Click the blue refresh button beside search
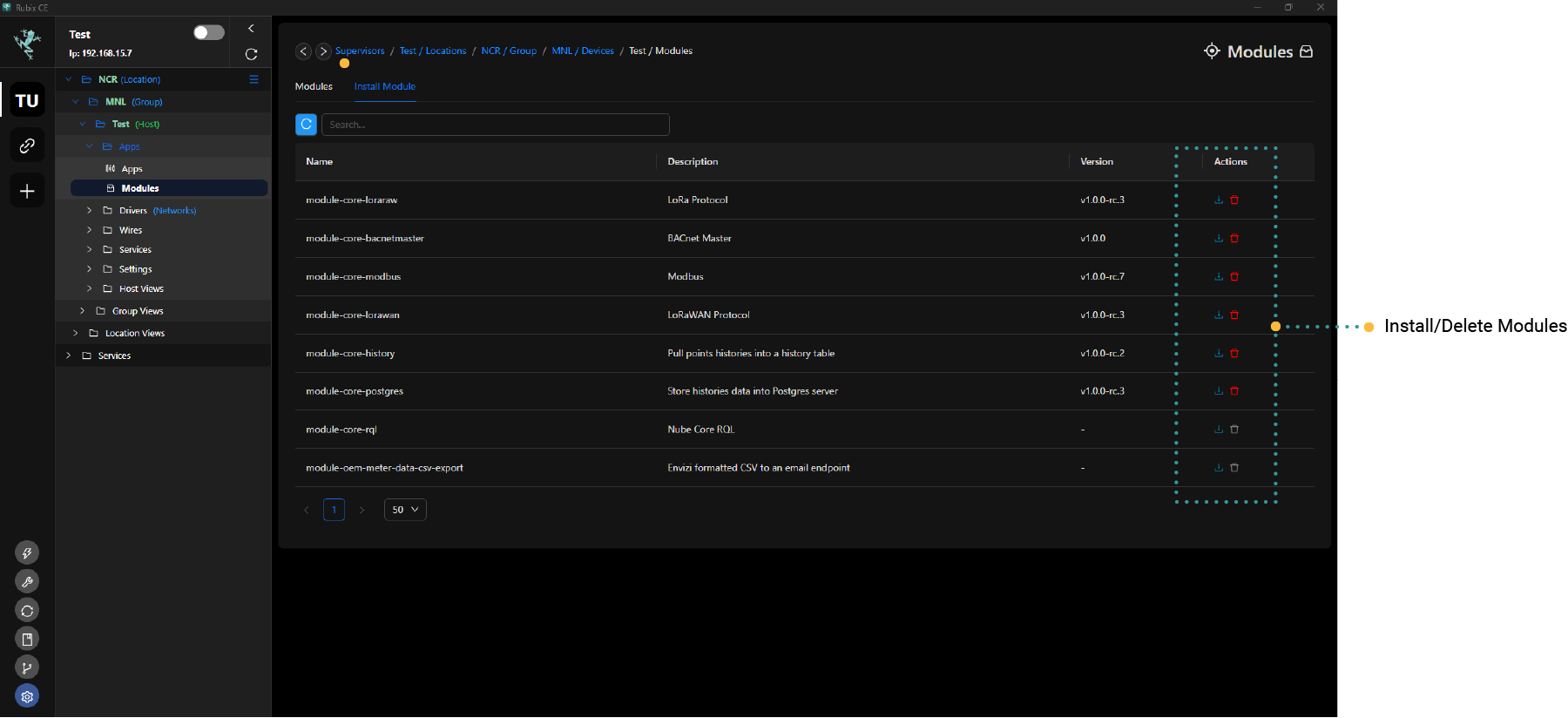The width and height of the screenshot is (1568, 718). click(307, 125)
